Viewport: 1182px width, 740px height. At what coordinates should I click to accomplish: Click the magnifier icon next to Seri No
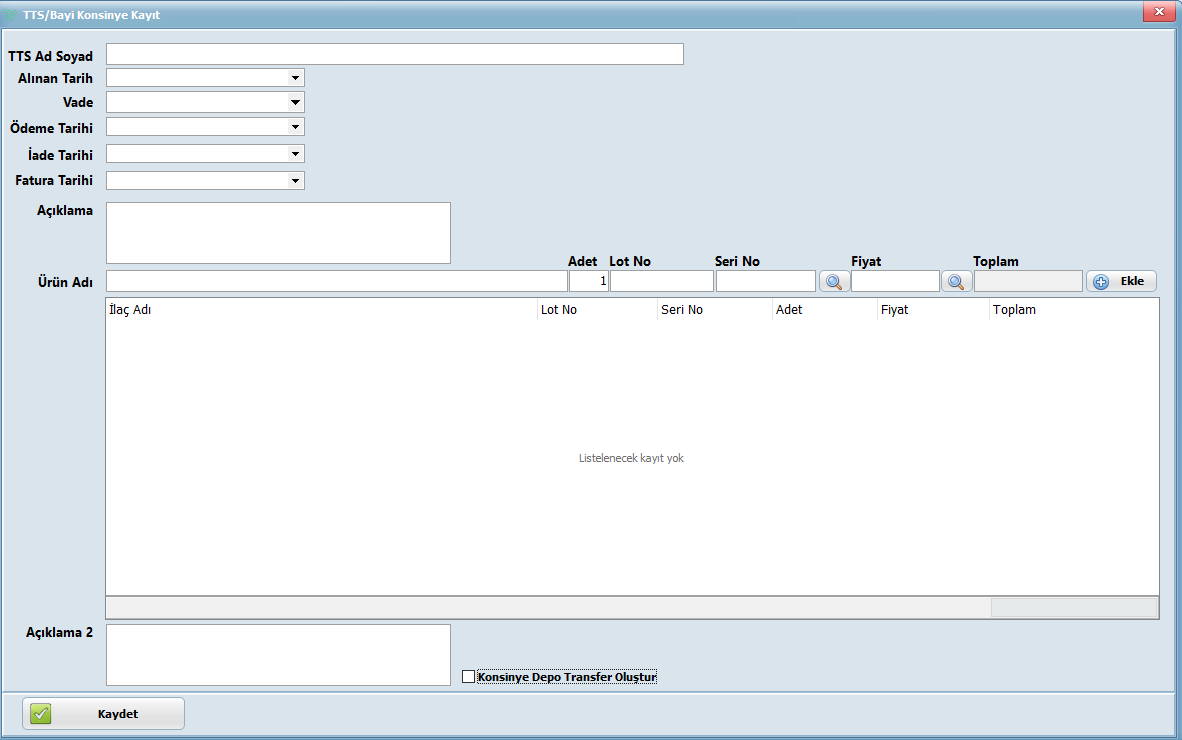click(834, 282)
